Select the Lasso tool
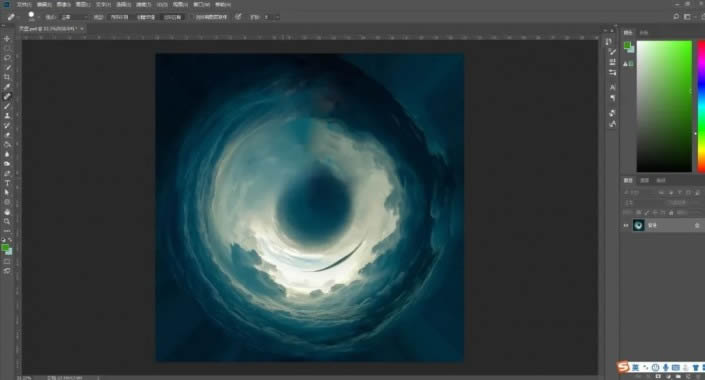 tap(7, 58)
